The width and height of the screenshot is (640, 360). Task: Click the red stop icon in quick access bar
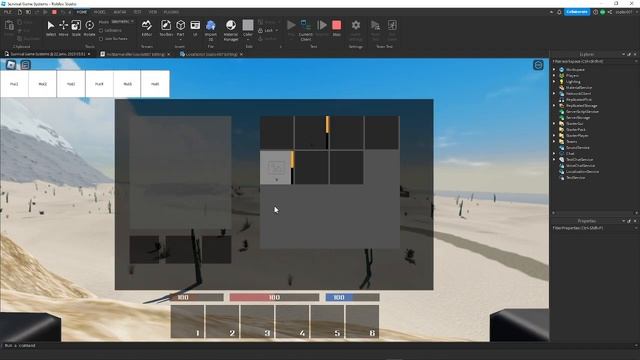(x=54, y=12)
